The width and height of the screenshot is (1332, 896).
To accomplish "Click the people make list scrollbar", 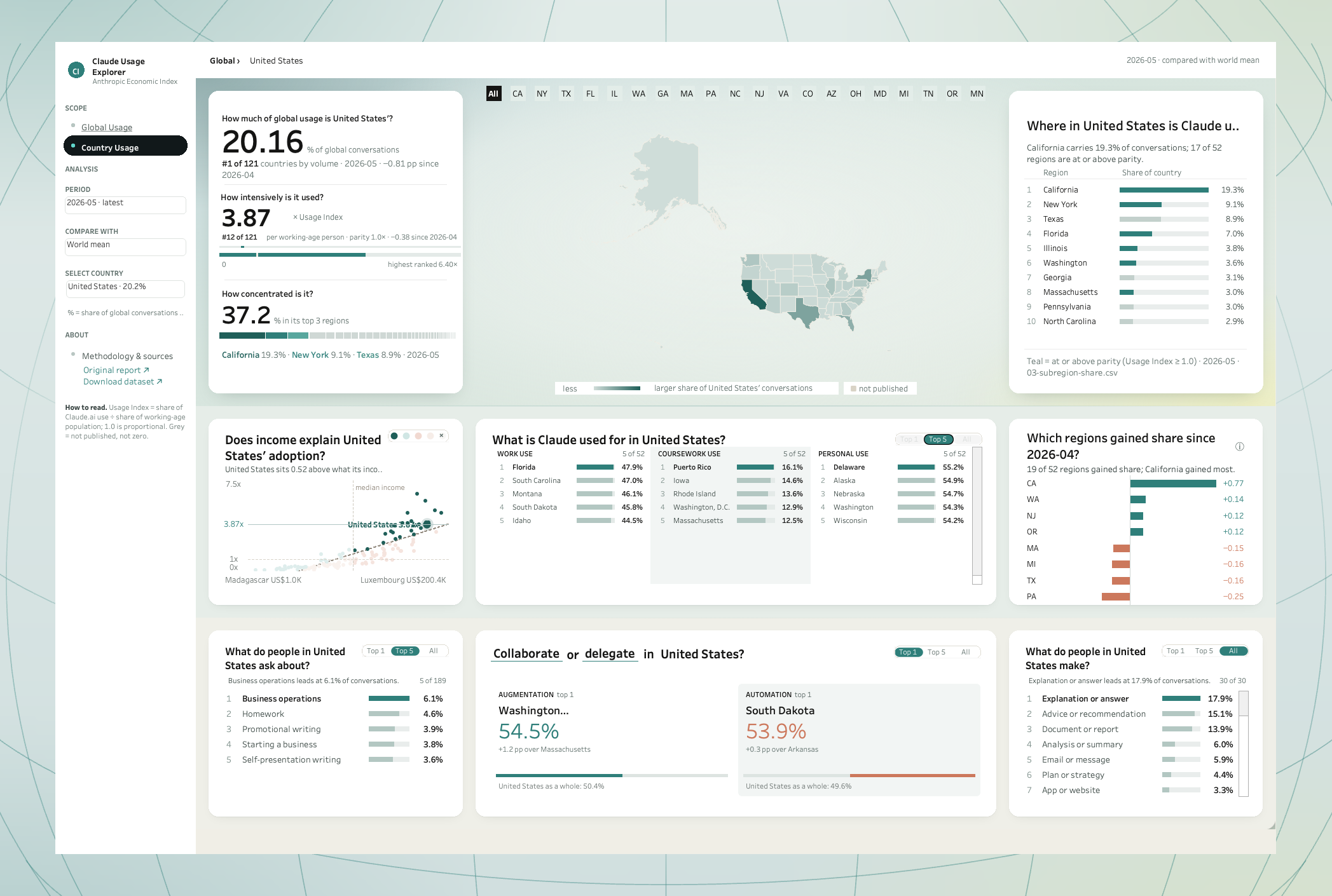I will [x=1244, y=743].
